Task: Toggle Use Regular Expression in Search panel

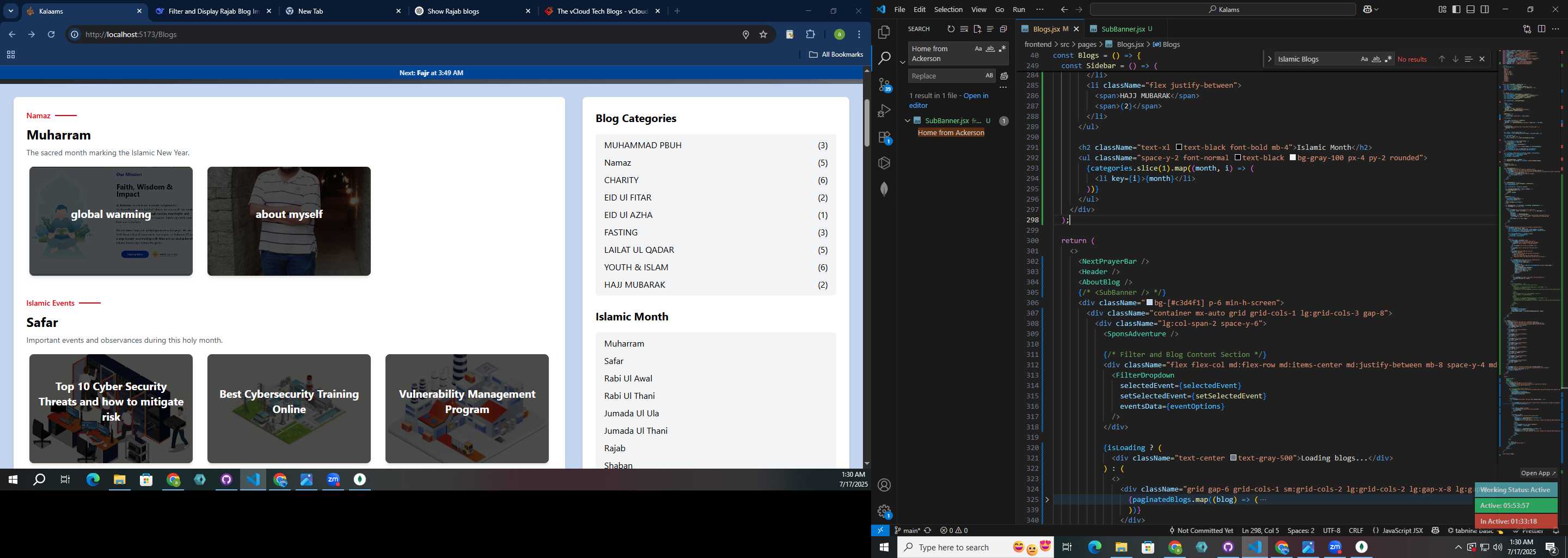Action: tap(1002, 48)
